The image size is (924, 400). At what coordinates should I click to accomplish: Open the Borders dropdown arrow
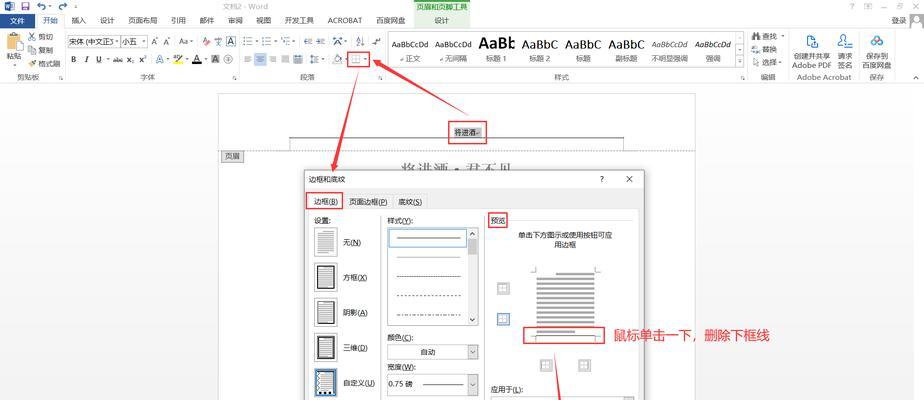pyautogui.click(x=366, y=59)
